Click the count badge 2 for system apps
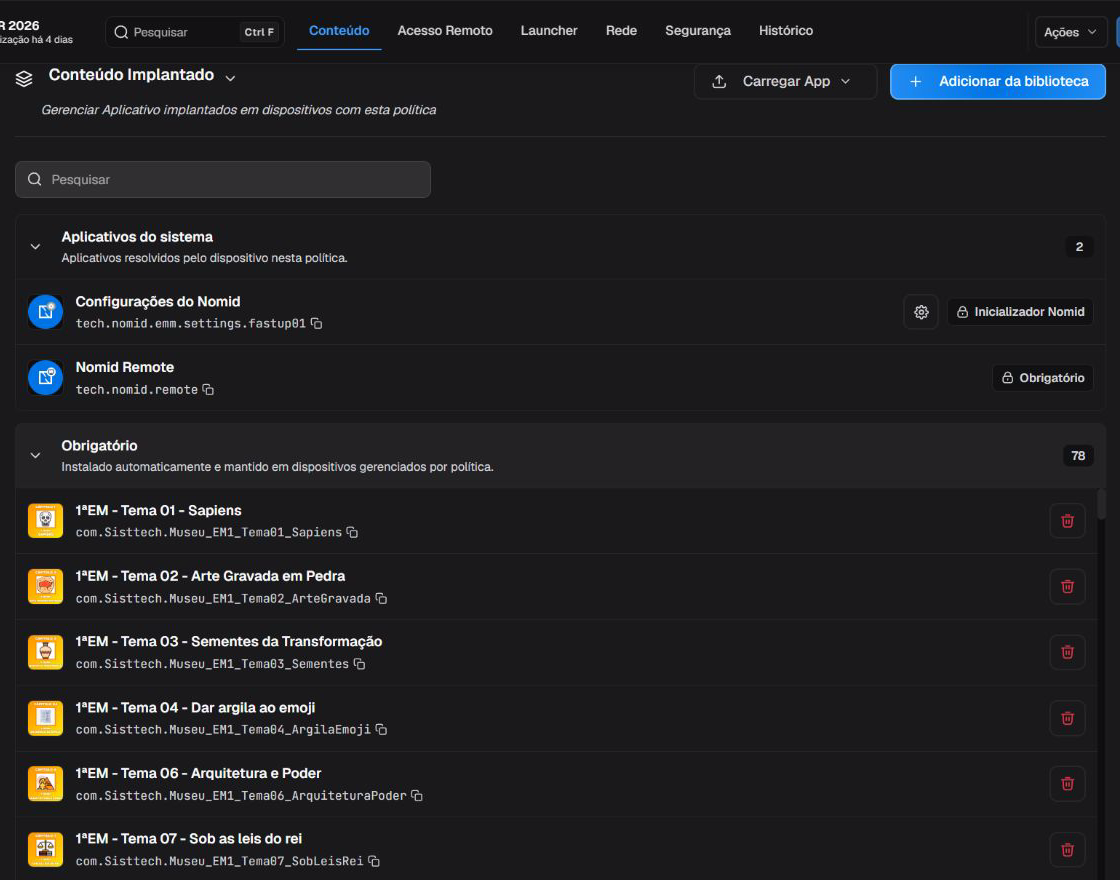Screen dimensions: 1120x880 coord(1079,247)
